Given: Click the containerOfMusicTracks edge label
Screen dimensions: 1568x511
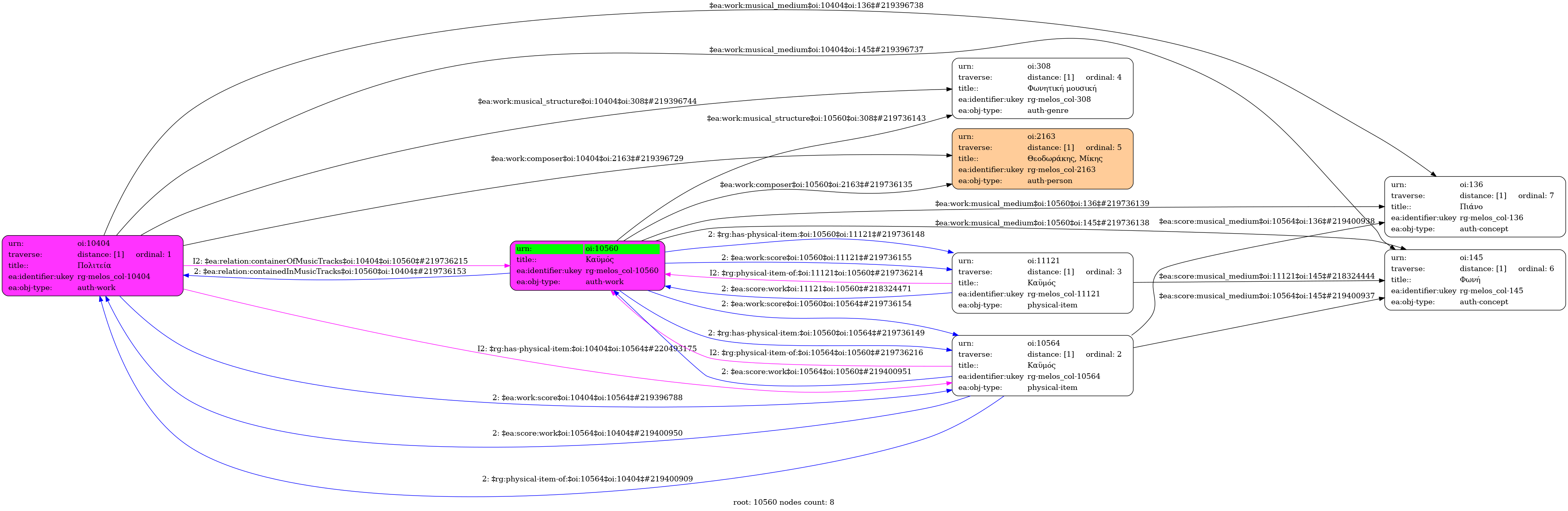Looking at the screenshot, I should click(x=331, y=261).
